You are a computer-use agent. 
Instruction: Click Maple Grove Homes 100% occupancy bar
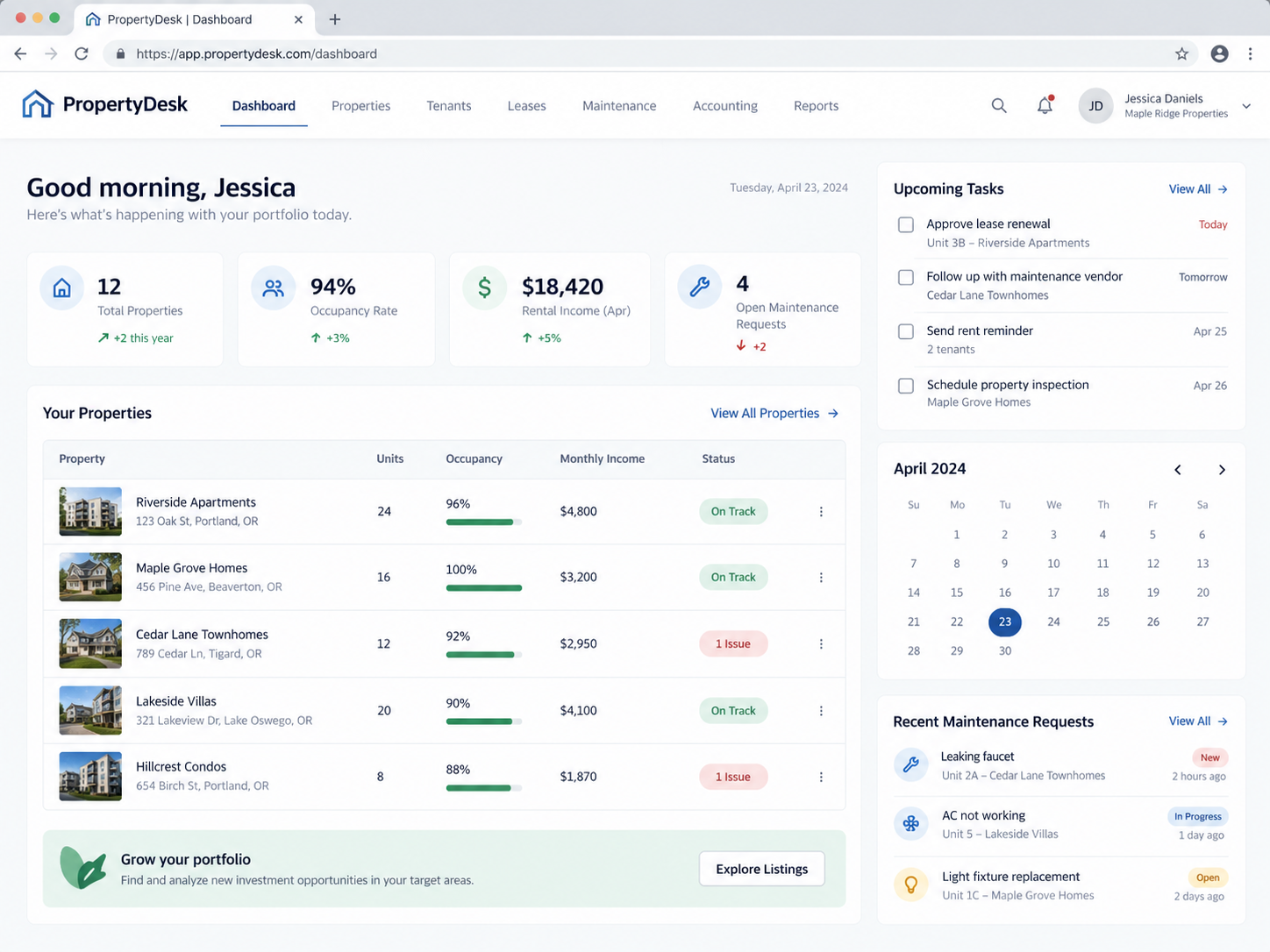484,588
